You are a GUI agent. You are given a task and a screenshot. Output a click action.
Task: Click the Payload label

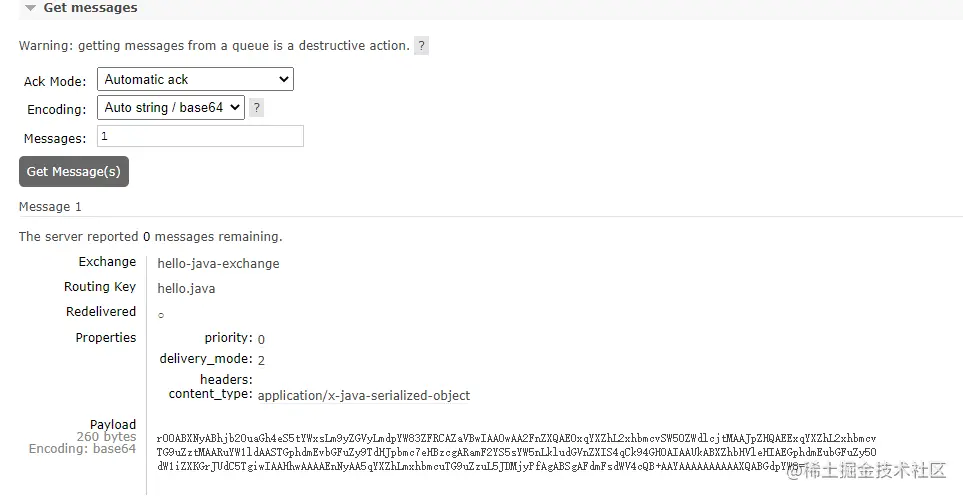(x=113, y=425)
